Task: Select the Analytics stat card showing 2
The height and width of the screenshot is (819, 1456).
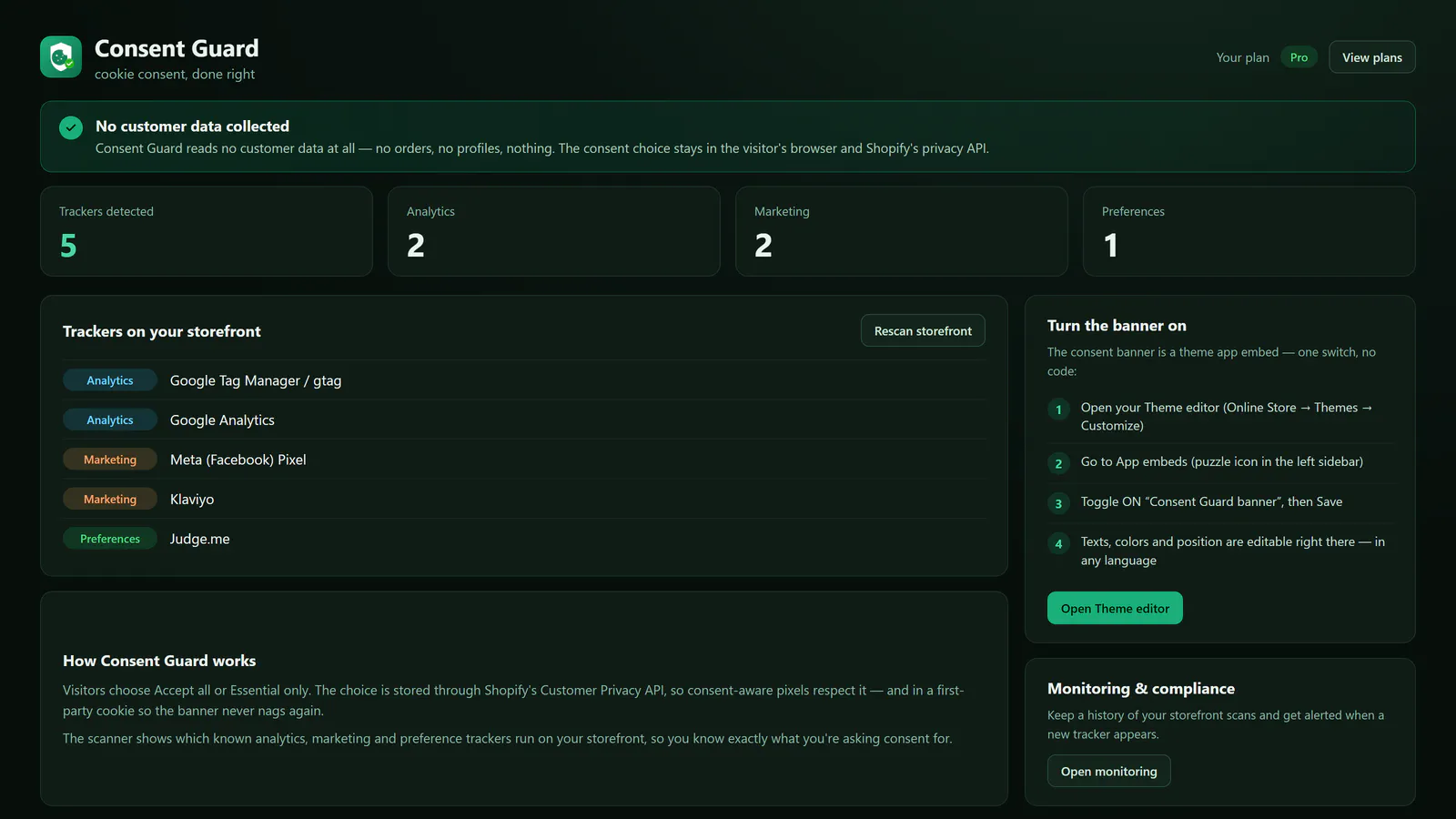Action: click(x=554, y=231)
